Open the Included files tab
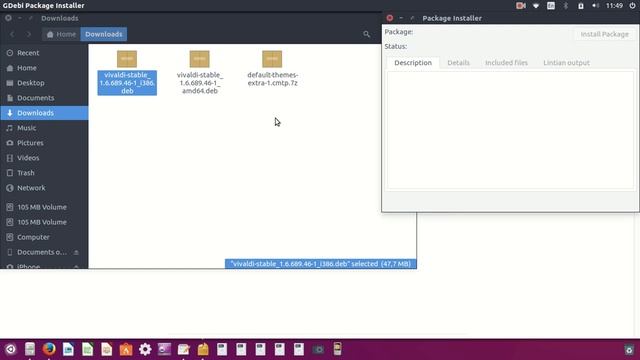This screenshot has width=640, height=360. coord(506,63)
